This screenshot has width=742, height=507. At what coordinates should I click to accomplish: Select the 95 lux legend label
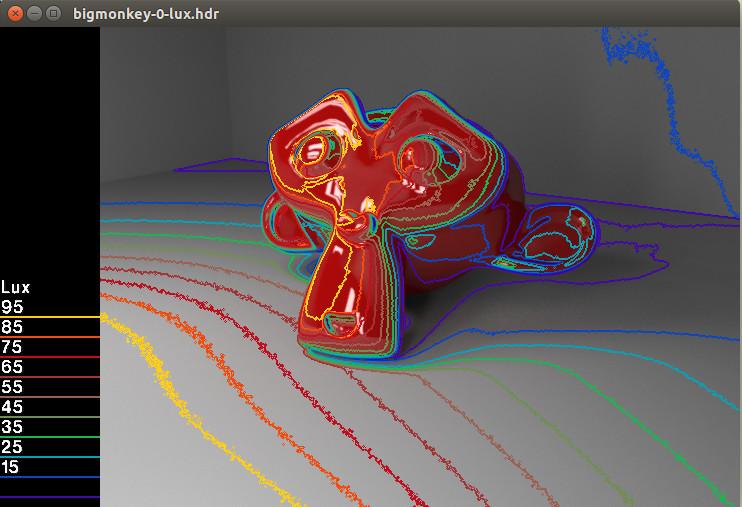tap(12, 307)
